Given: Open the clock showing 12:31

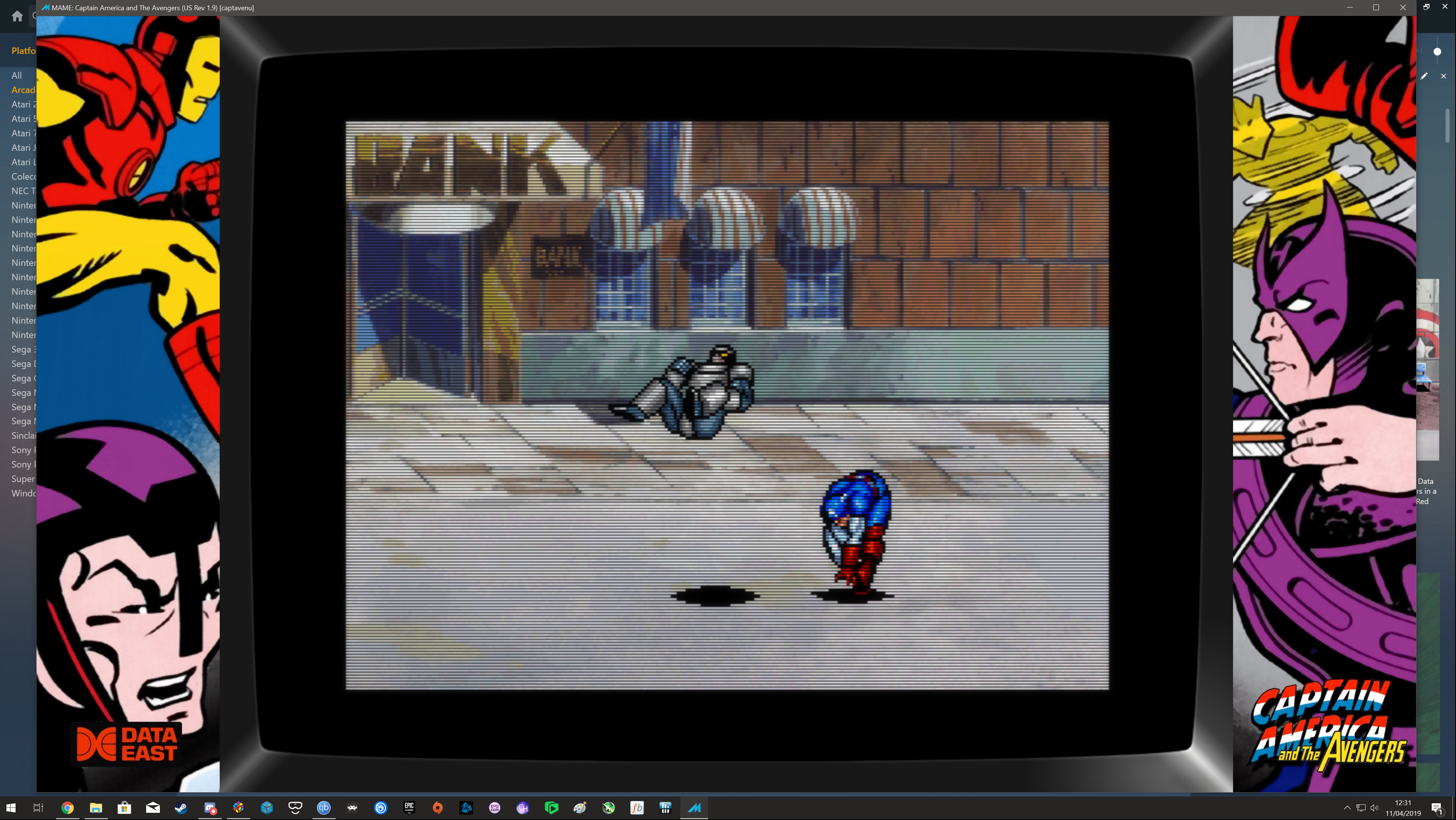Looking at the screenshot, I should click(x=1403, y=807).
